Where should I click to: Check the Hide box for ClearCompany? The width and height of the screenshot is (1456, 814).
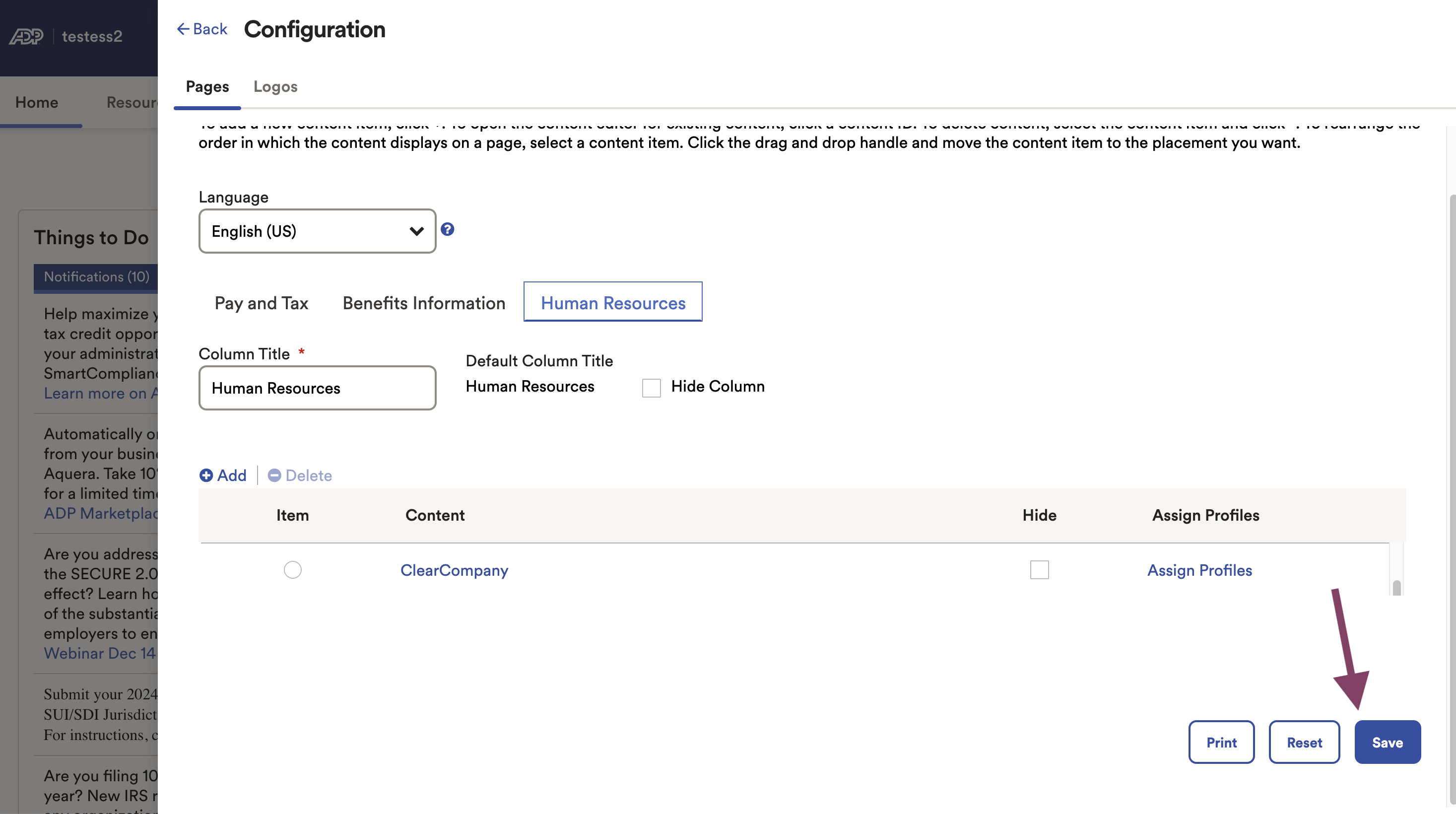coord(1039,570)
